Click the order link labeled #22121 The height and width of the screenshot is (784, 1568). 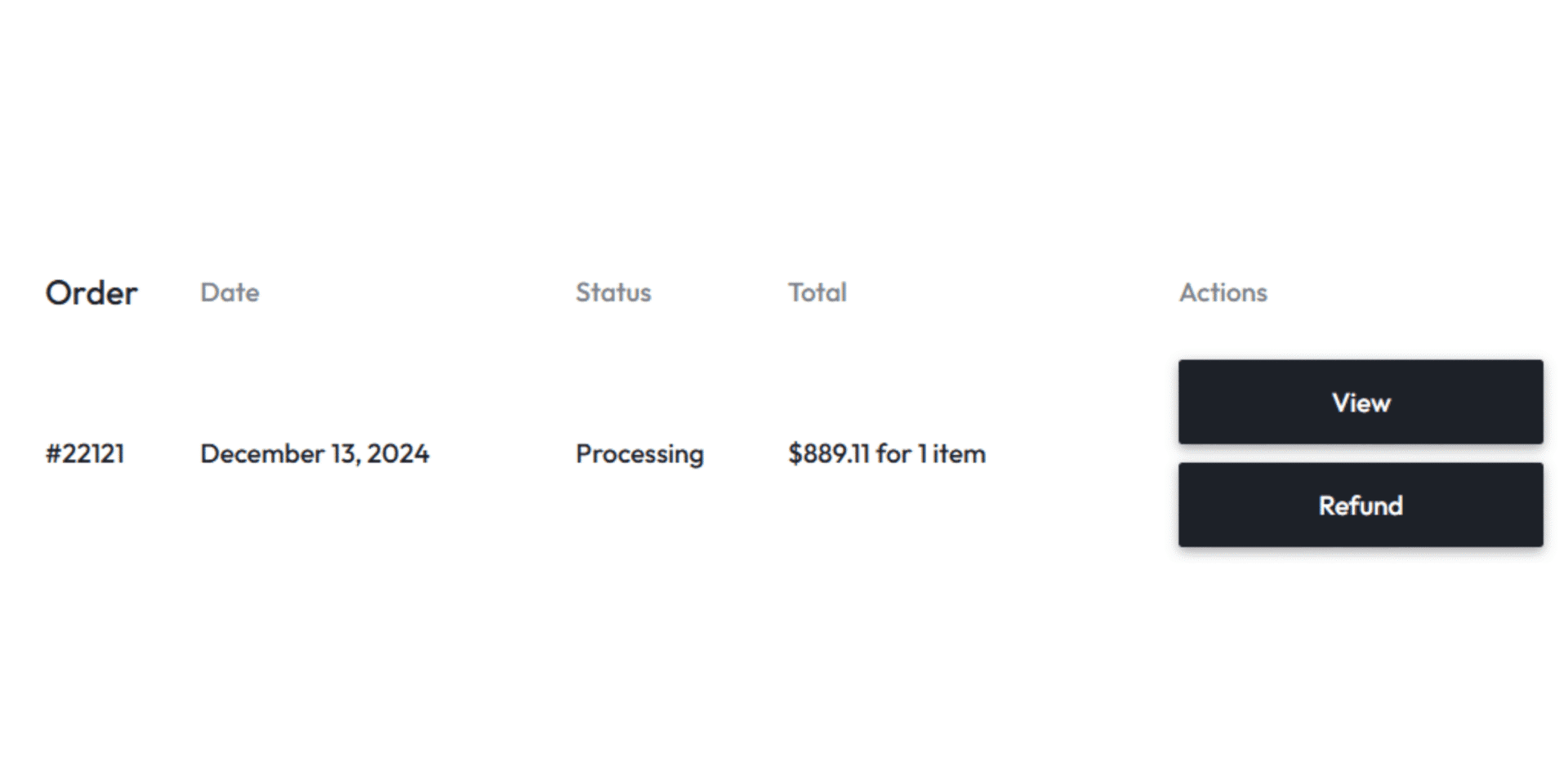click(86, 453)
